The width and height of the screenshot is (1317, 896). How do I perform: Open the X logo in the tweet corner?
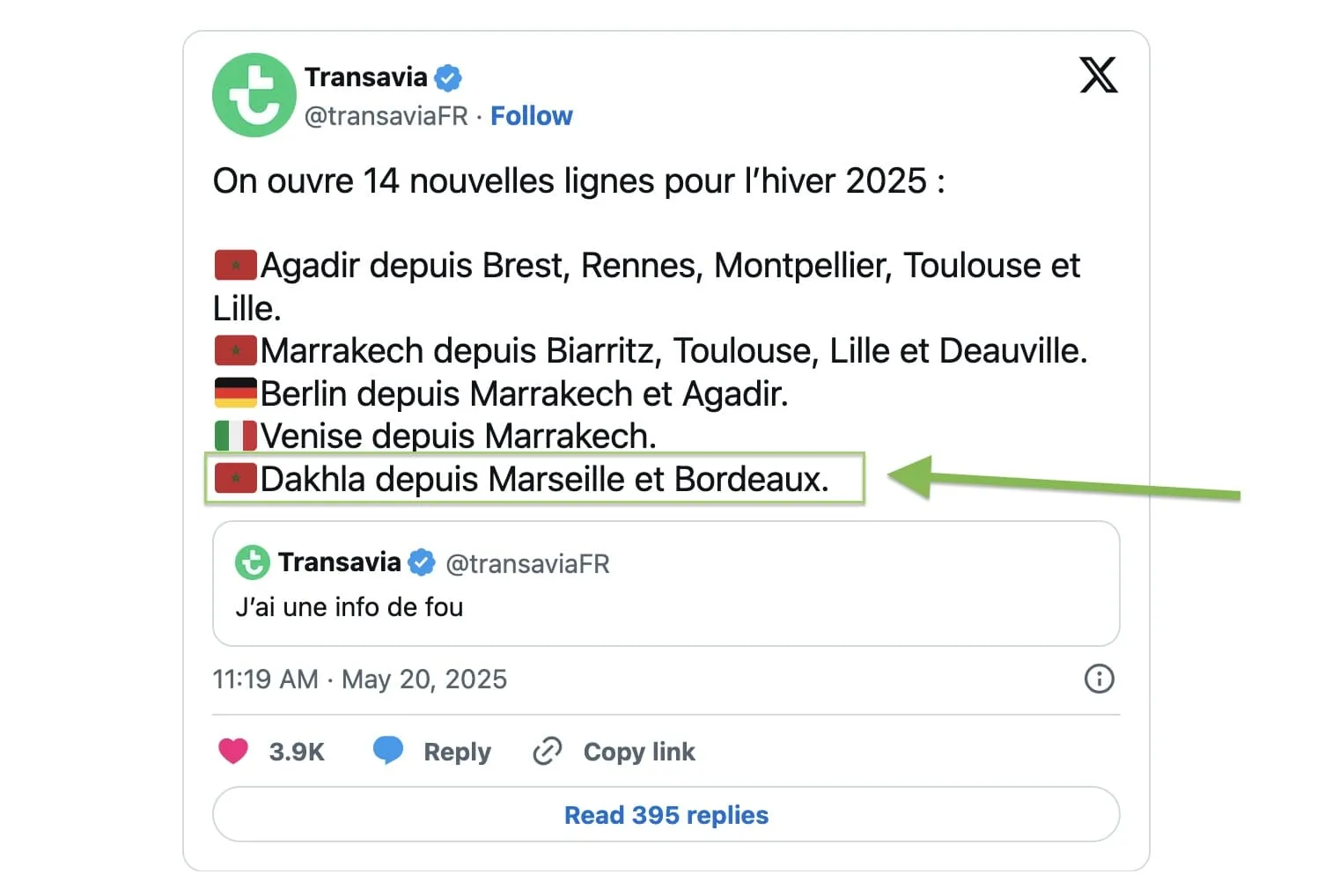(x=1098, y=75)
